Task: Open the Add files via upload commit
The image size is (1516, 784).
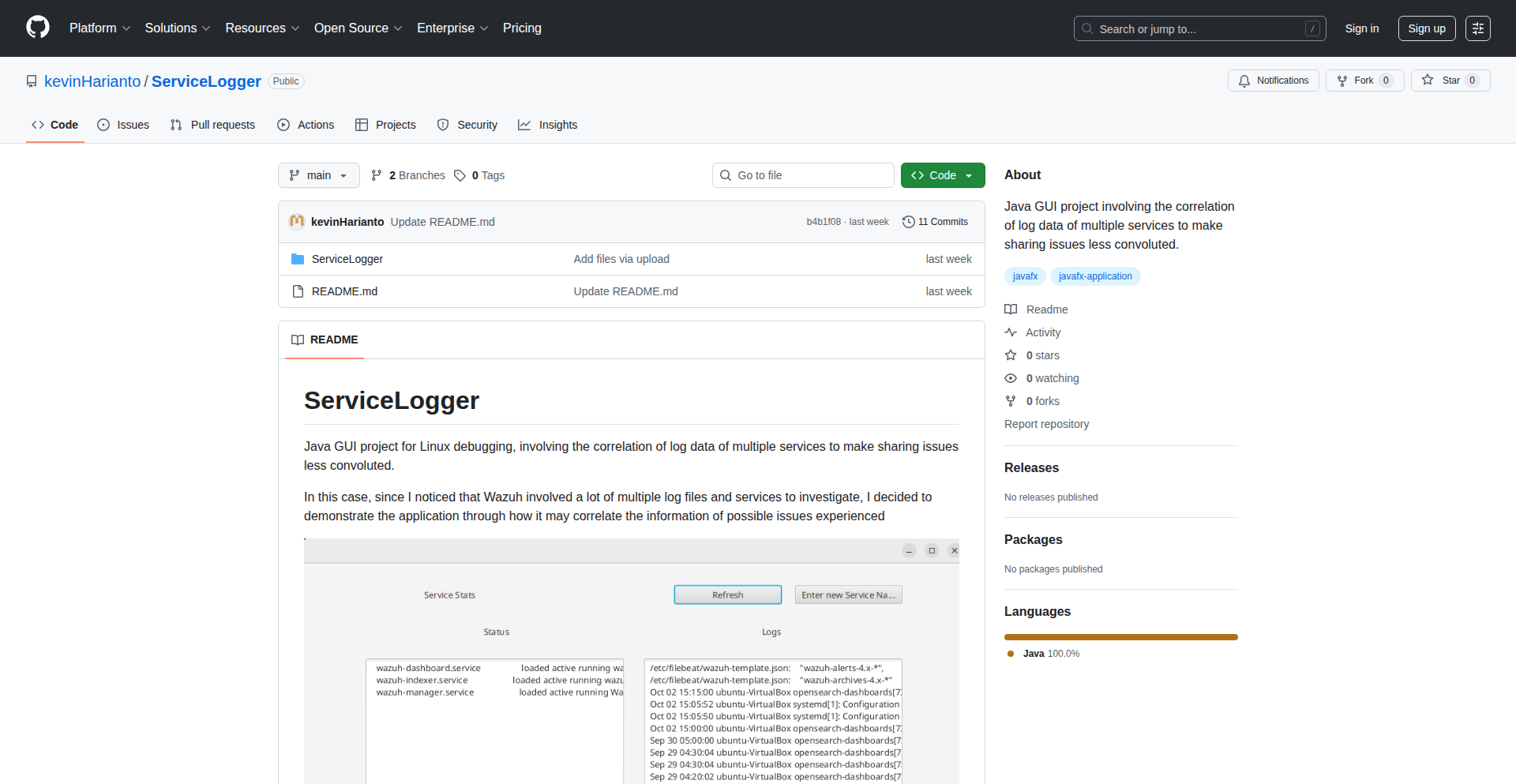Action: [x=621, y=259]
